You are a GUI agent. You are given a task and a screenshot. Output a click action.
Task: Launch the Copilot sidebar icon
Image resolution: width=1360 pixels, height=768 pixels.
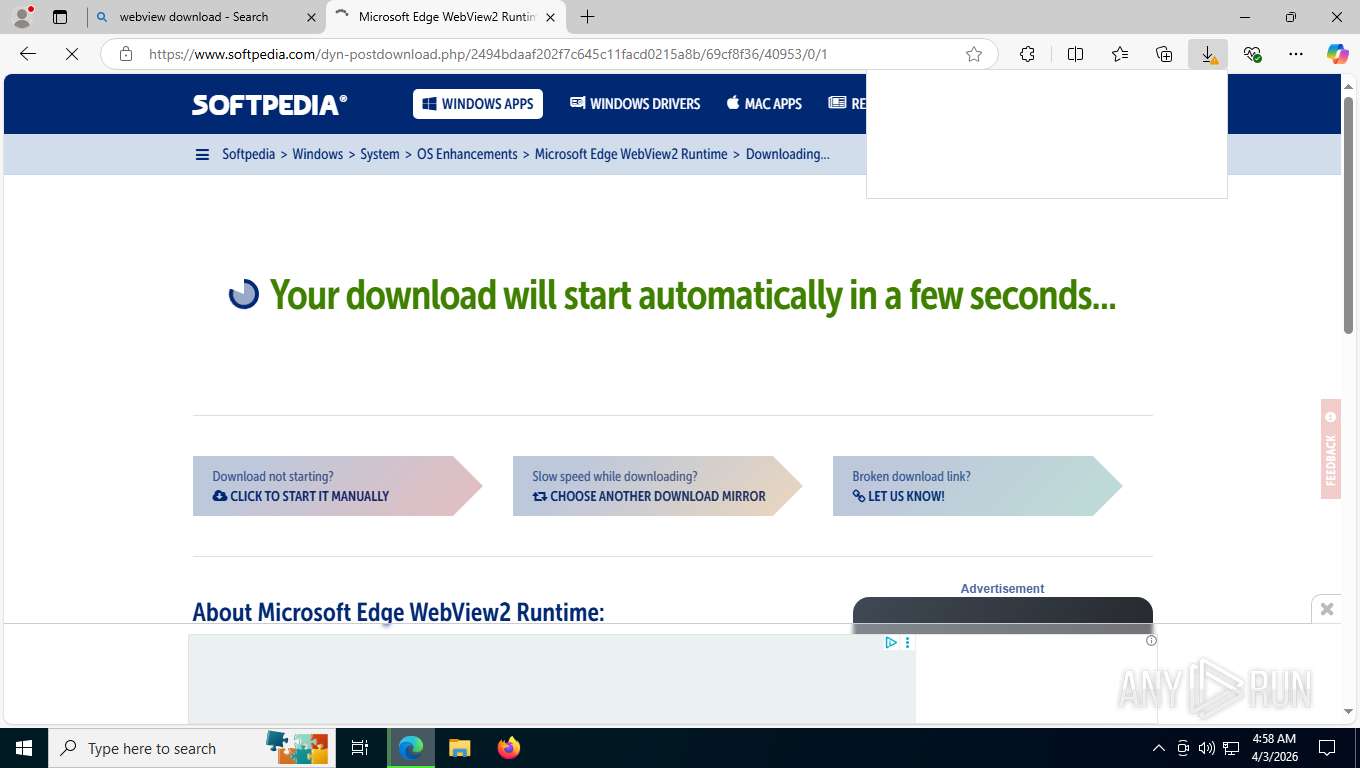click(1338, 54)
